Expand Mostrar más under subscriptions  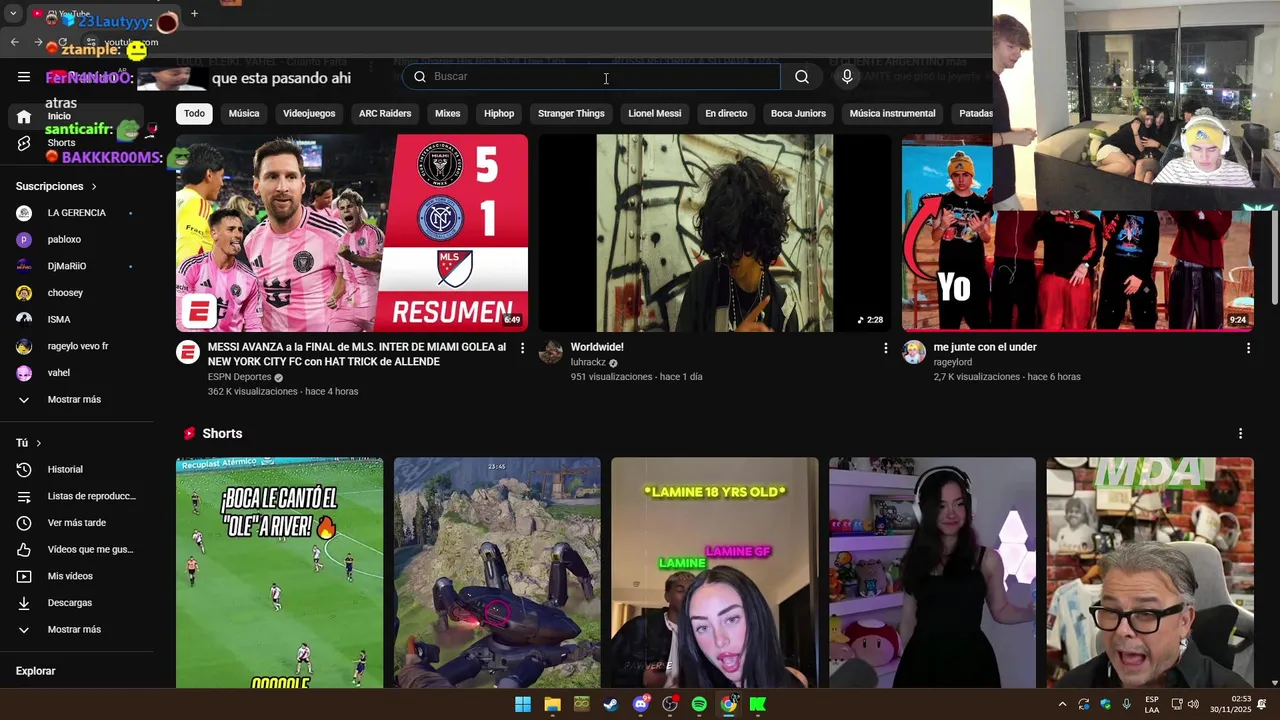[76, 400]
